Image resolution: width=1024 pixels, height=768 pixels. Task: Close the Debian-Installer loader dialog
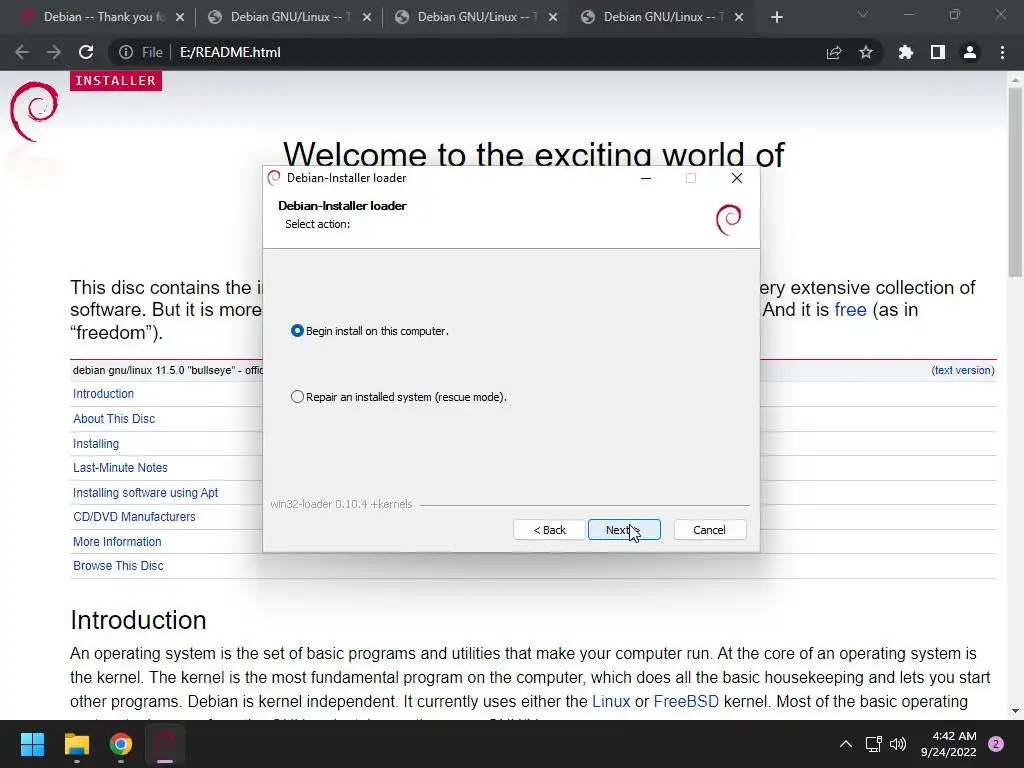(737, 178)
